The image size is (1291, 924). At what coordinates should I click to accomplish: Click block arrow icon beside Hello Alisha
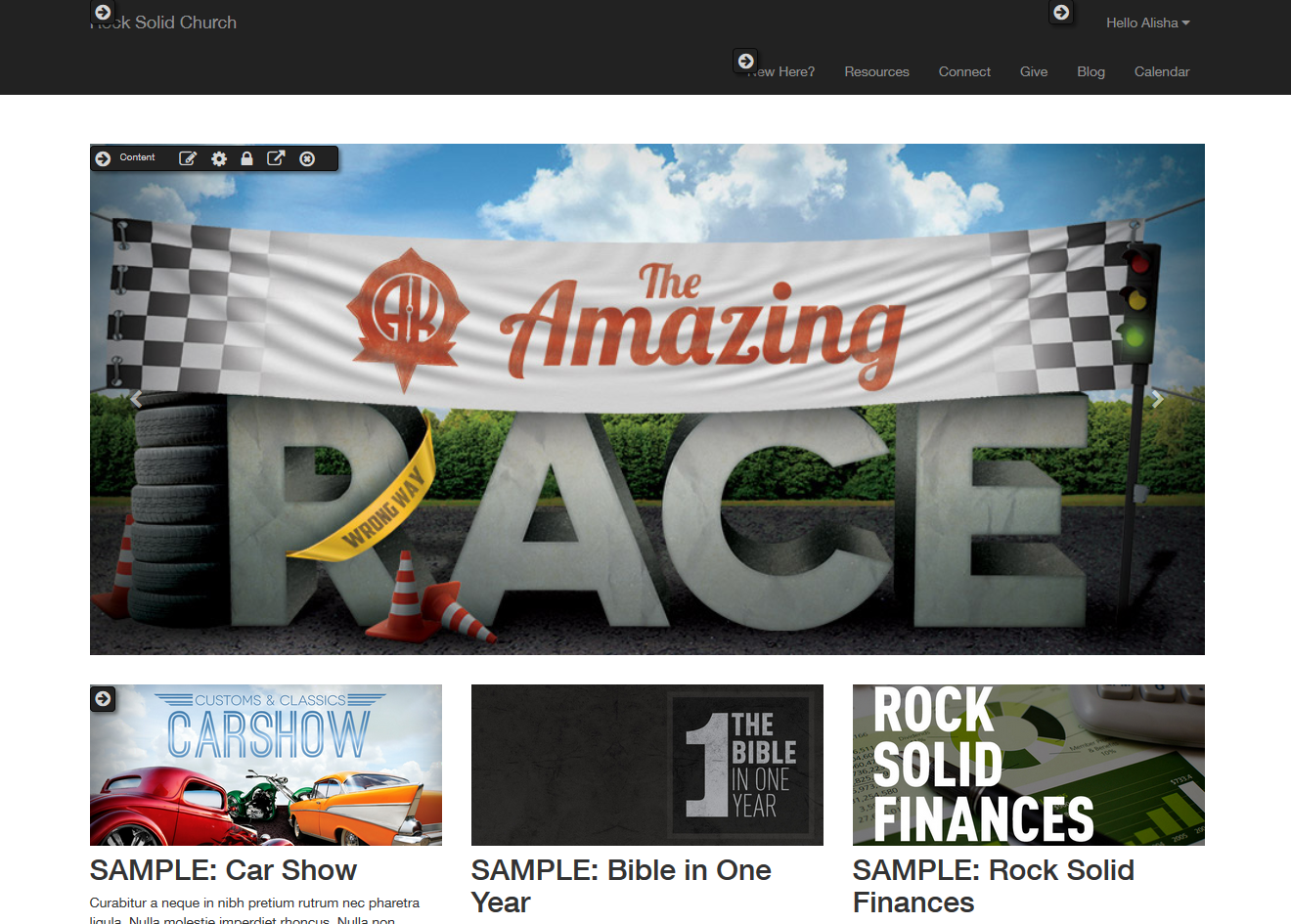click(x=1061, y=13)
